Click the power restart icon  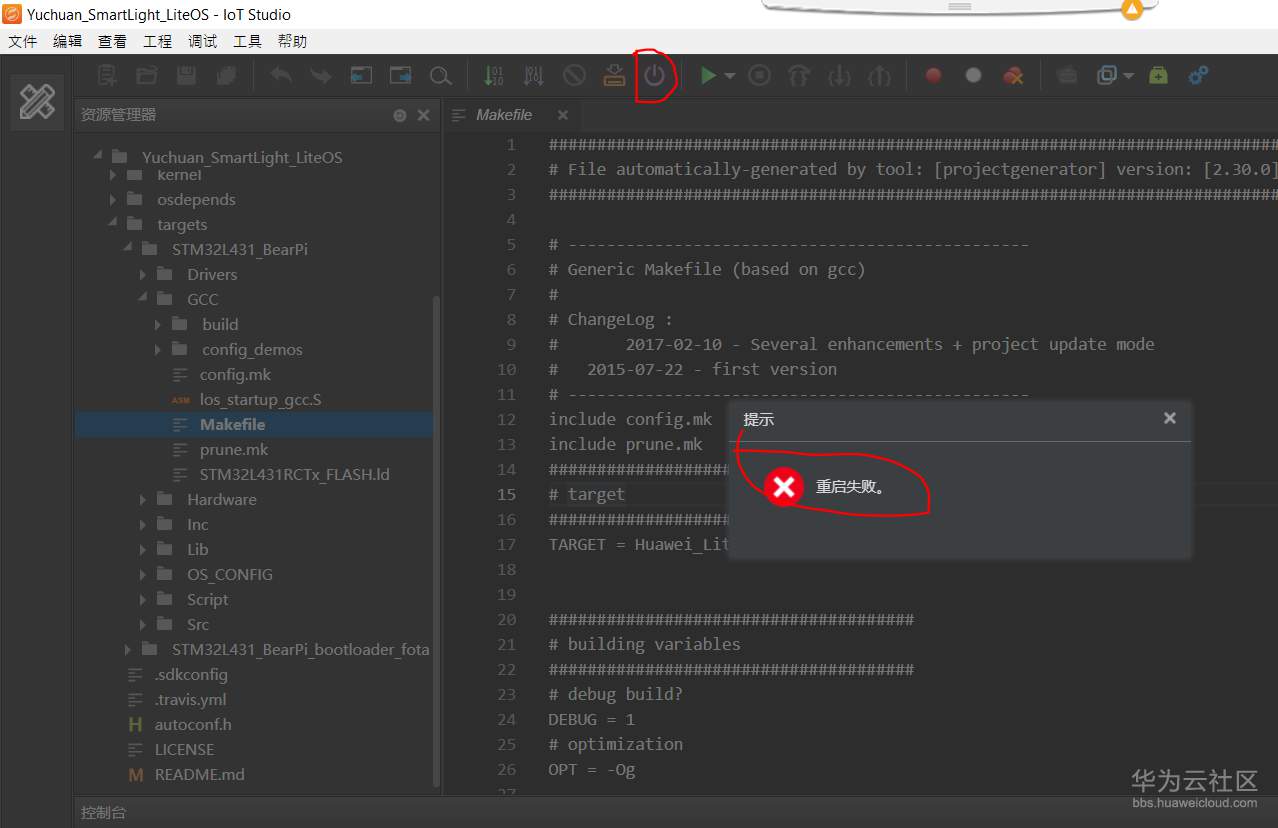click(654, 75)
